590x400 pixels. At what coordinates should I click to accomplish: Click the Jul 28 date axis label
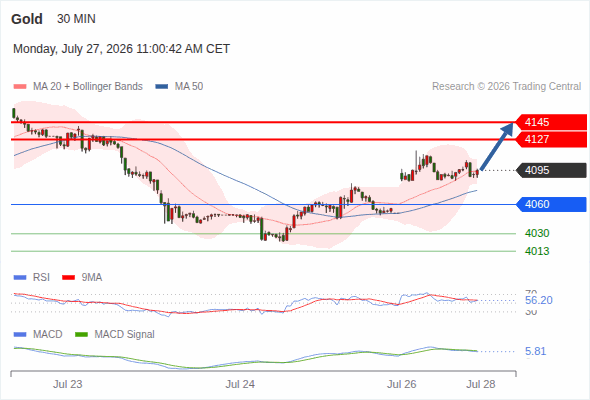tap(481, 384)
